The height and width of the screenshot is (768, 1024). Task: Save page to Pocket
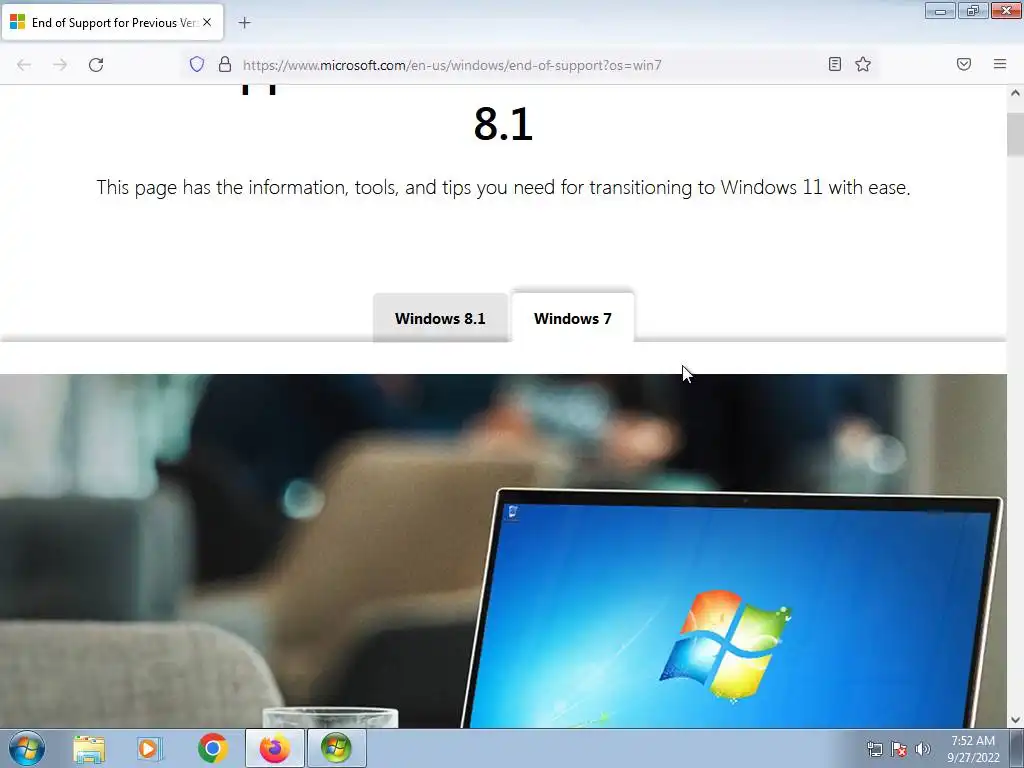pos(964,64)
